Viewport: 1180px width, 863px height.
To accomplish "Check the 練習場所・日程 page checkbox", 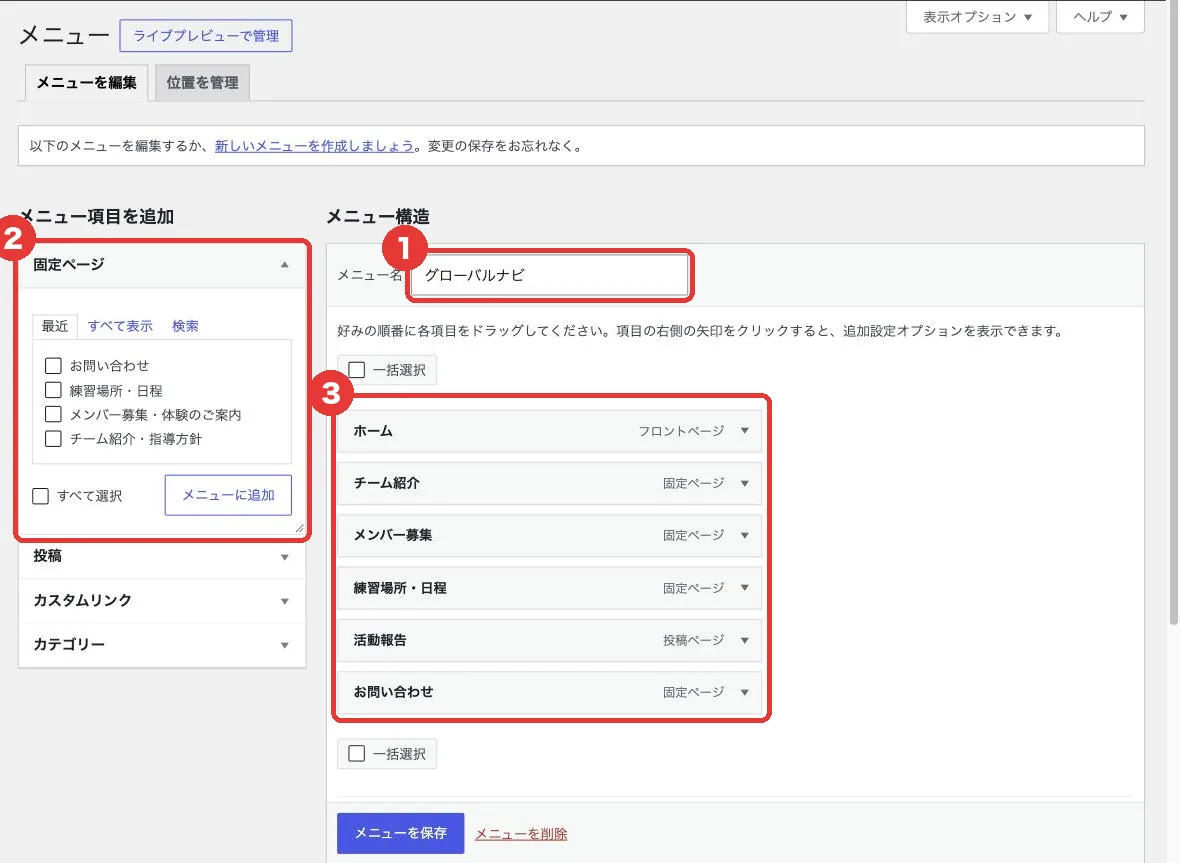I will tap(53, 390).
